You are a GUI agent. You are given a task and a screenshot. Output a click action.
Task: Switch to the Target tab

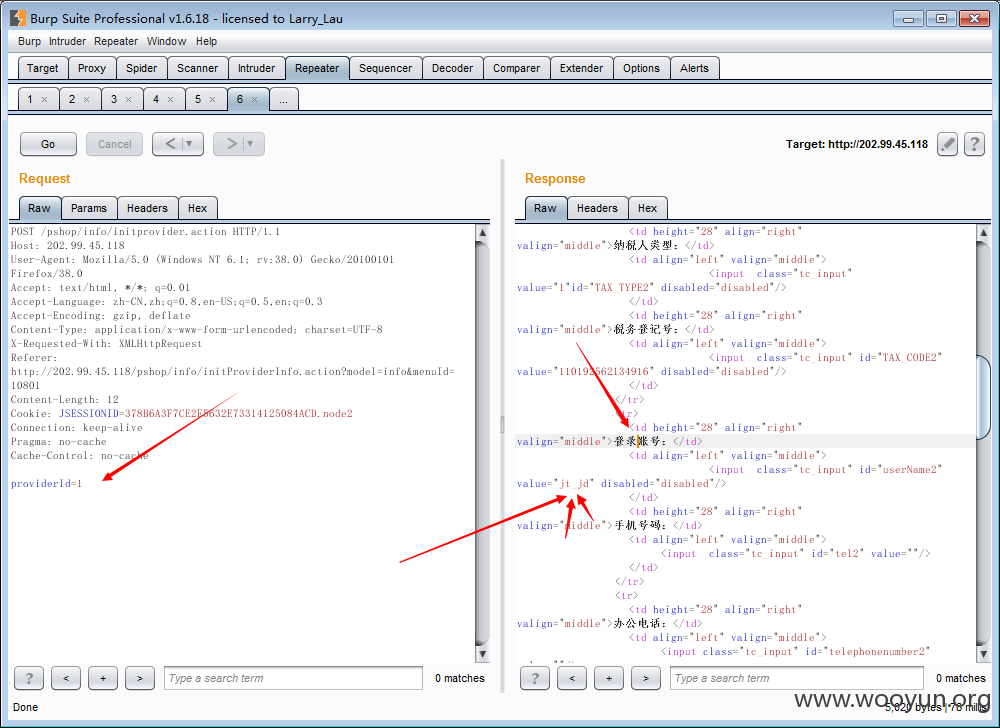(x=43, y=68)
